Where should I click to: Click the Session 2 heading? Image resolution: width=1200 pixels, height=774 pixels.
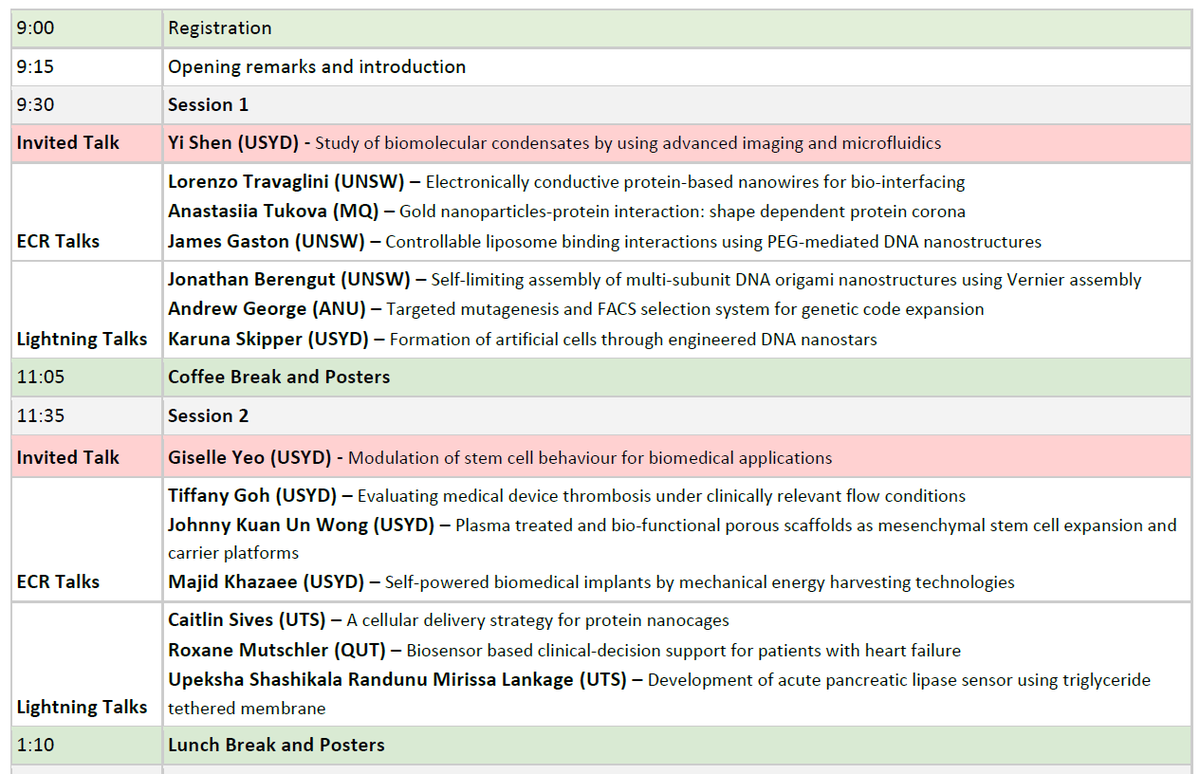tap(208, 416)
